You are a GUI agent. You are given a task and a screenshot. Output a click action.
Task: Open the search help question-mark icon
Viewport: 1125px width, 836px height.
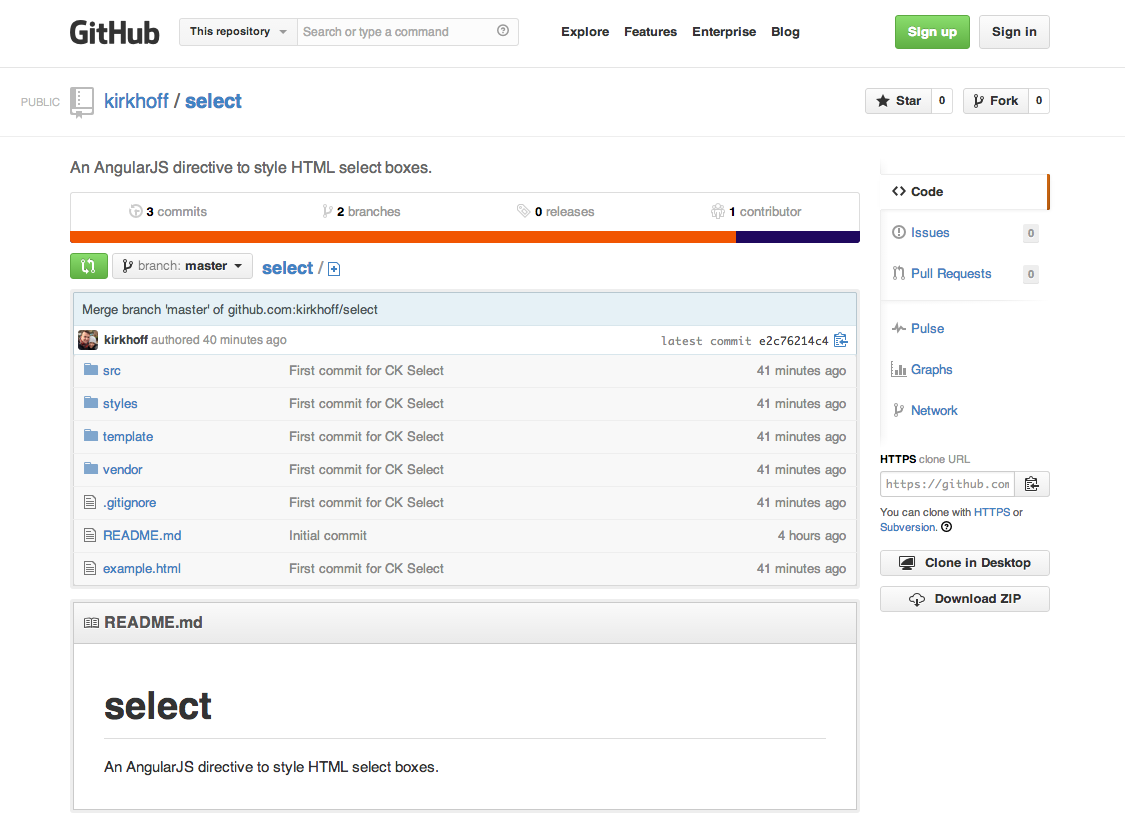coord(503,31)
